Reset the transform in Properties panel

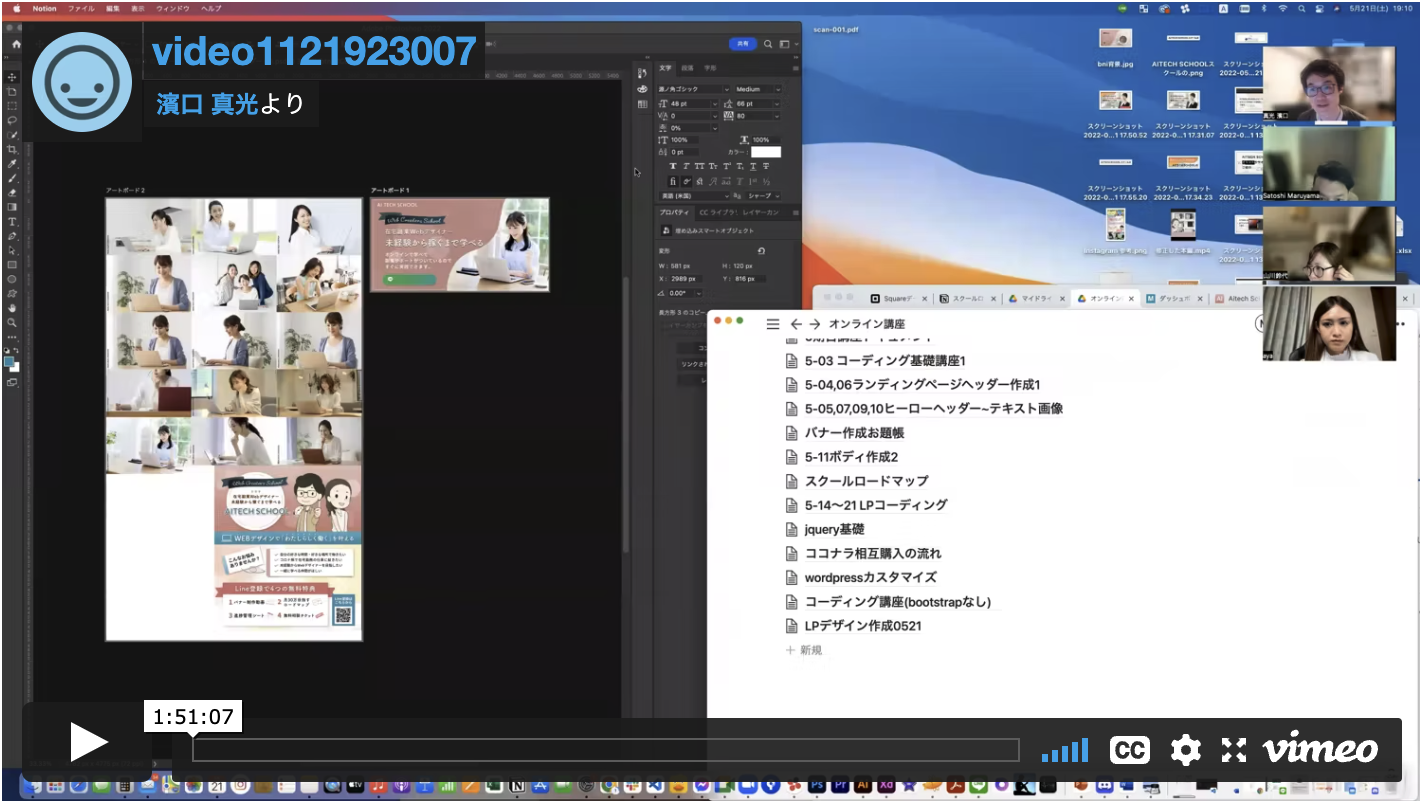[761, 251]
